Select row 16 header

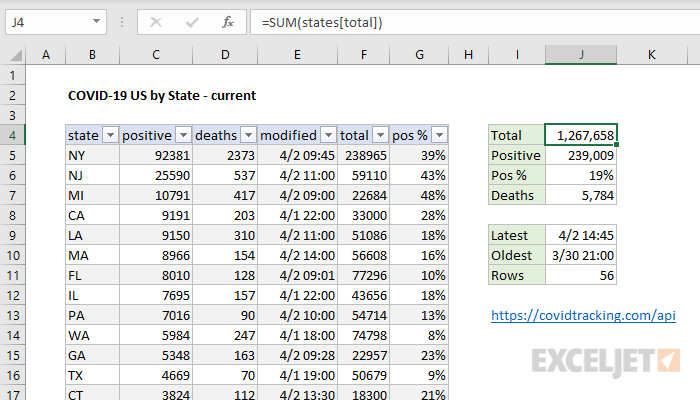pos(12,375)
